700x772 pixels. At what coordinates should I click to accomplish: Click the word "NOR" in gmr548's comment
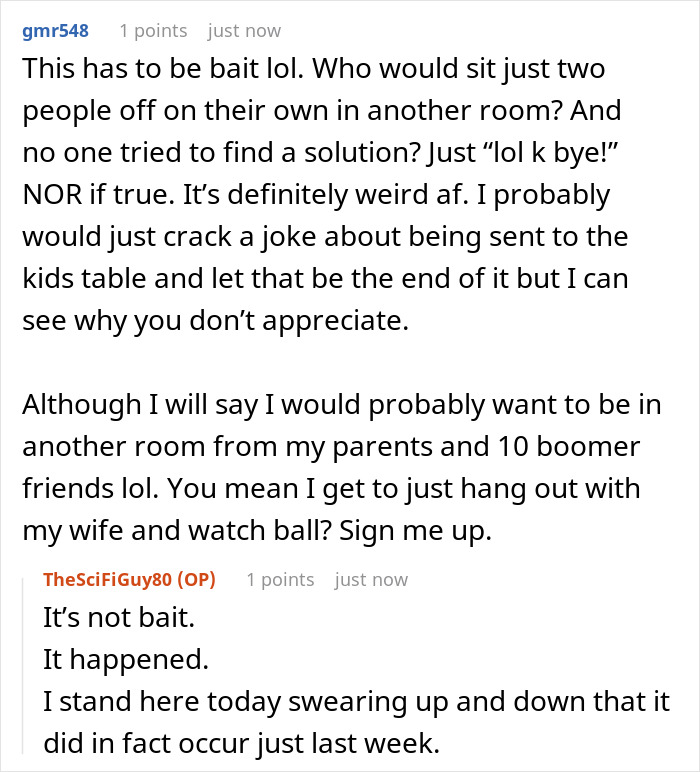50,195
